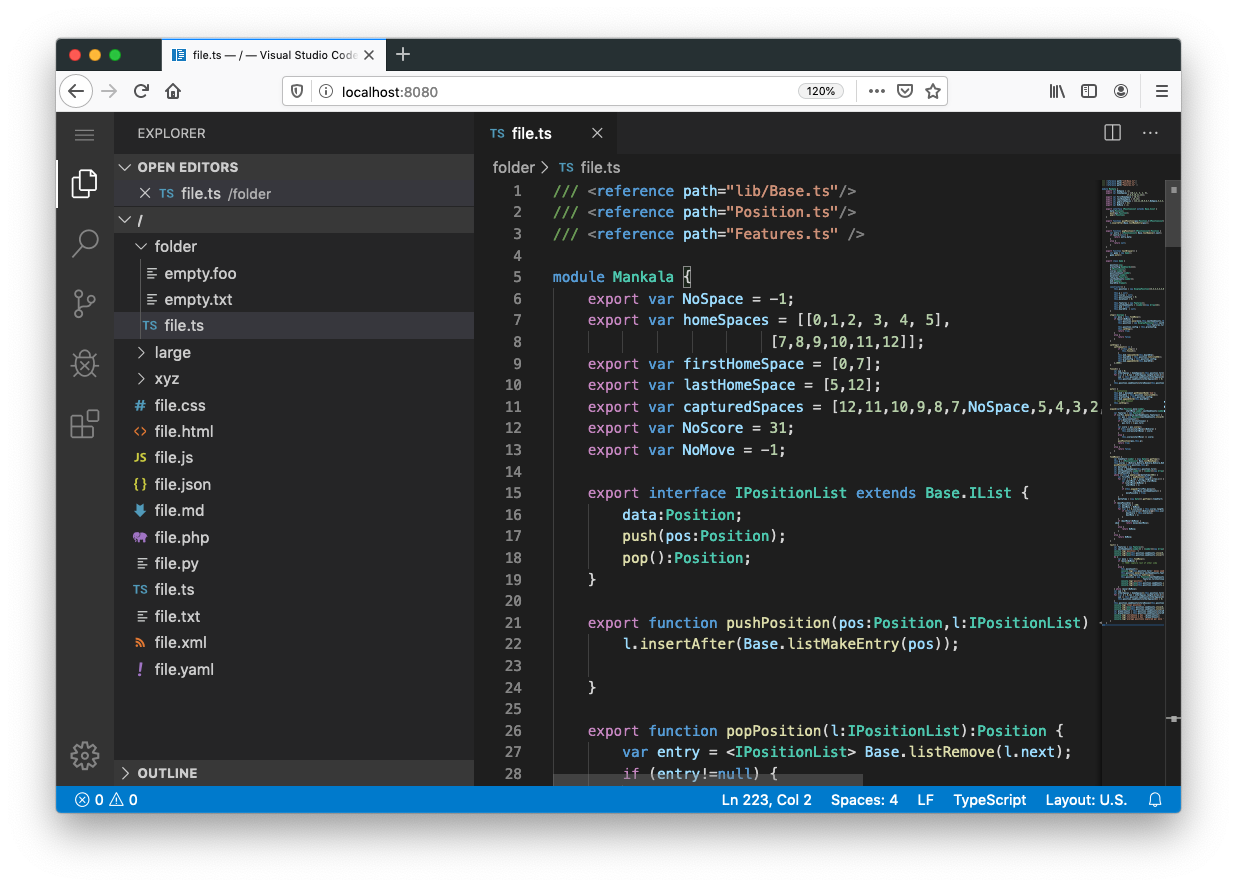Click the Explorer files icon
This screenshot has width=1237, height=887.
[x=85, y=183]
